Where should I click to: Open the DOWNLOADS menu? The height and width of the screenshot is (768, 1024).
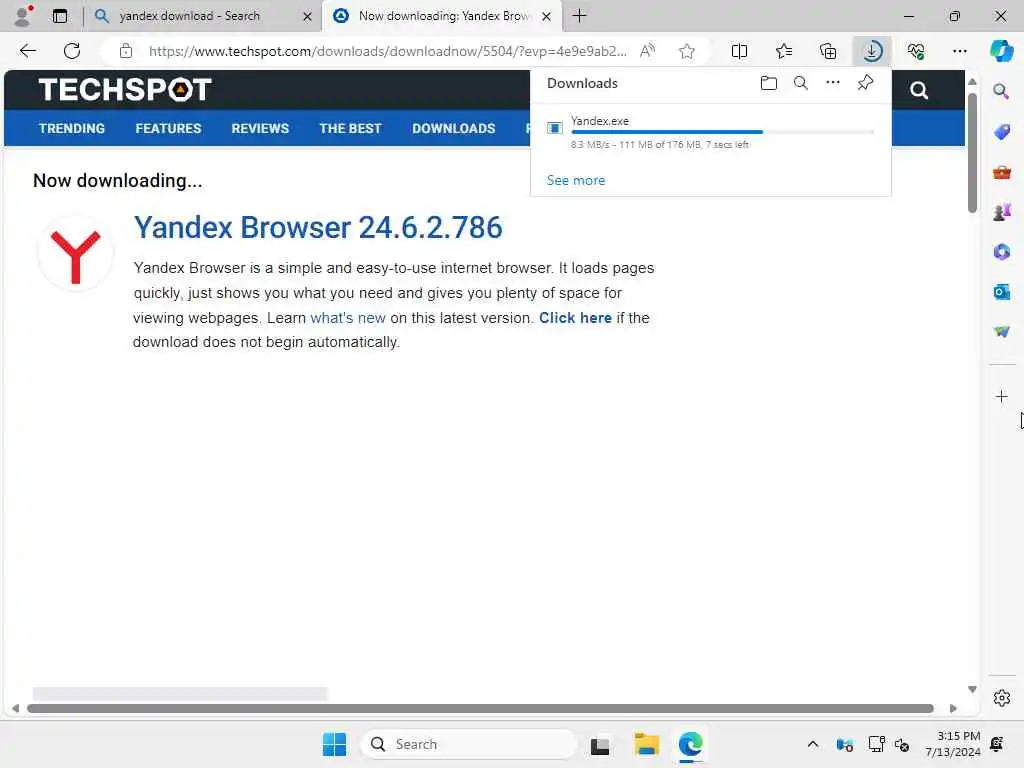[454, 129]
